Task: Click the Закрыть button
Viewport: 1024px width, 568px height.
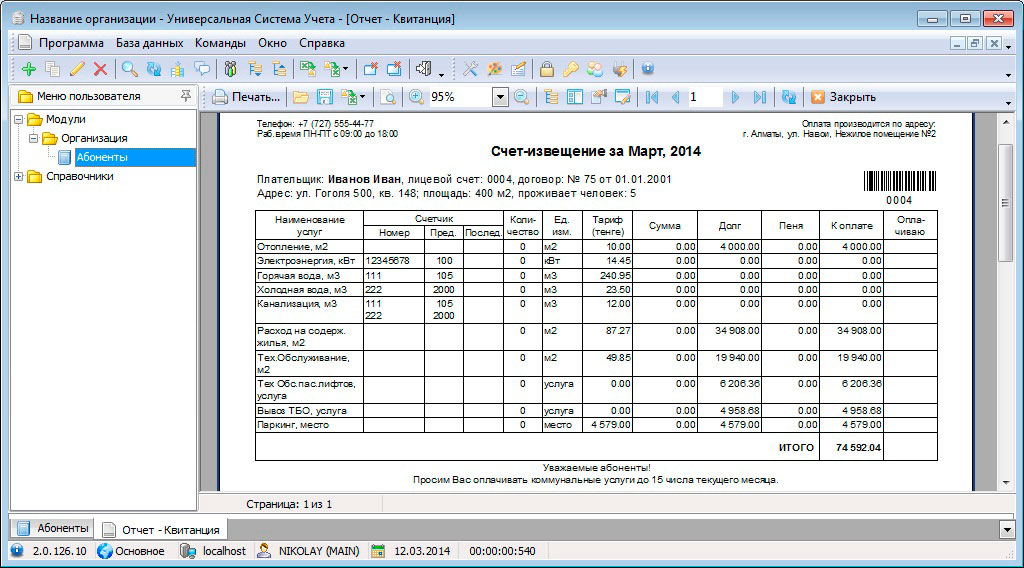Action: click(844, 97)
